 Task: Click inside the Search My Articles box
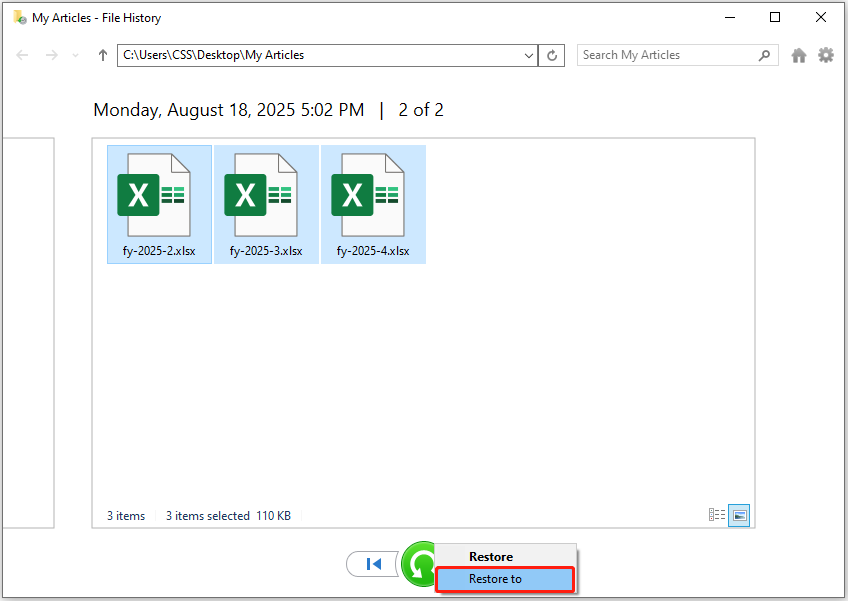coord(660,55)
